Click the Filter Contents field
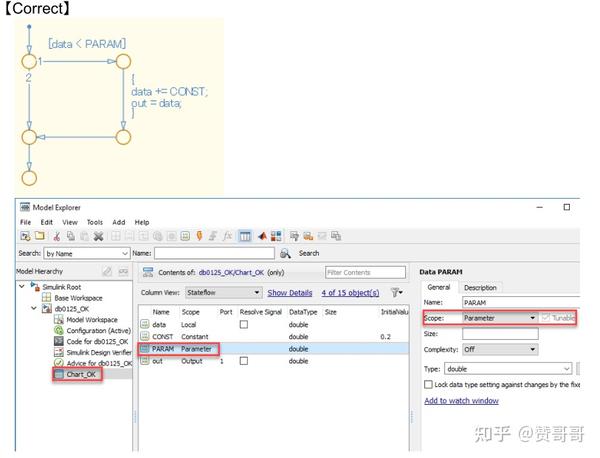 365,272
